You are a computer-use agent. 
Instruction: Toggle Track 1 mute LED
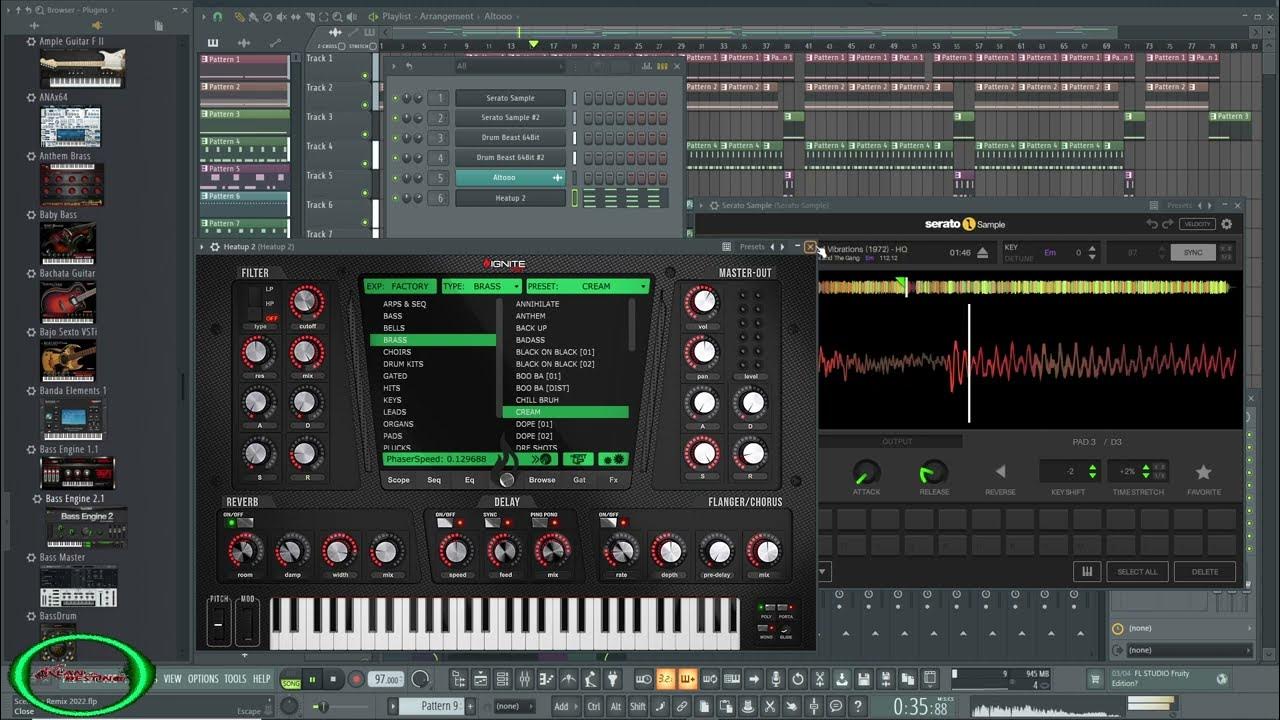[x=365, y=76]
